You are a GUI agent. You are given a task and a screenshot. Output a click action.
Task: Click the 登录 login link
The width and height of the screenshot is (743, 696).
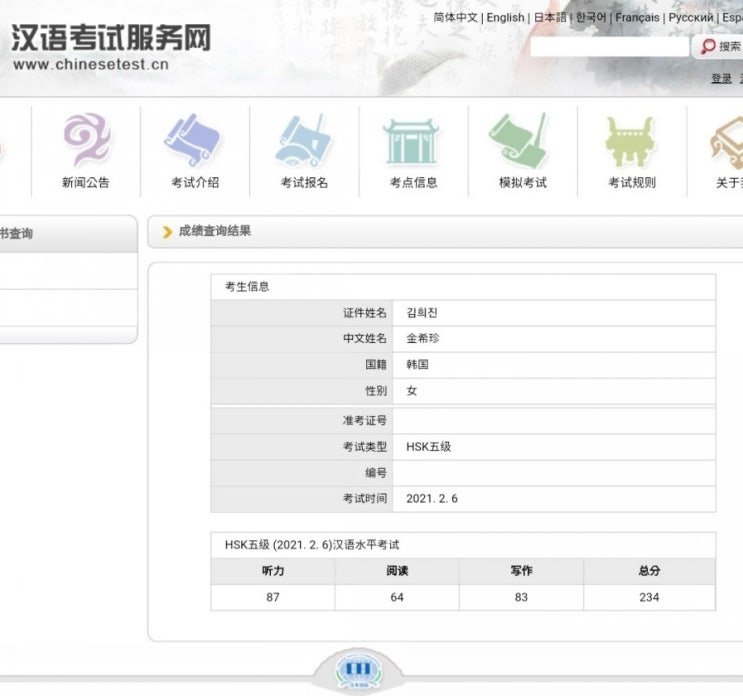(722, 78)
